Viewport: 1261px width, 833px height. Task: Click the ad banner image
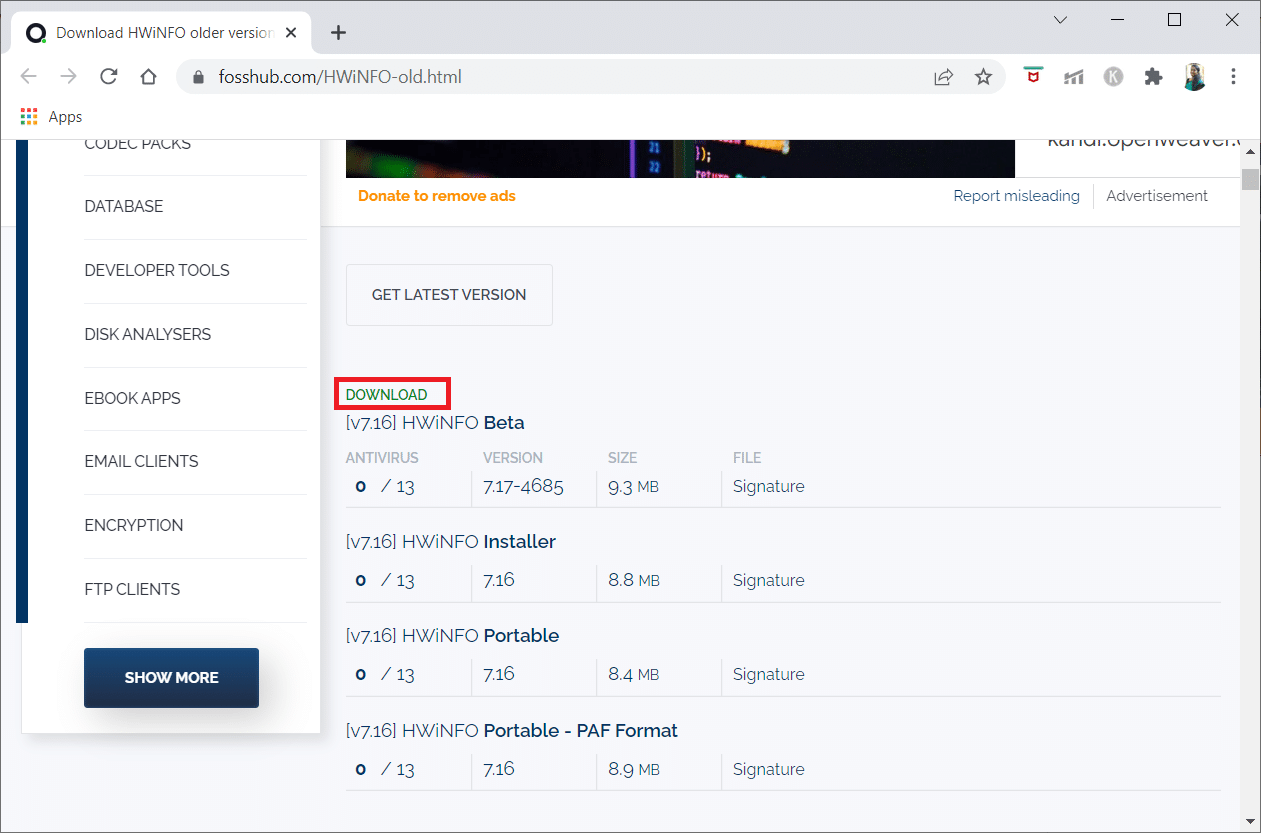[x=680, y=159]
